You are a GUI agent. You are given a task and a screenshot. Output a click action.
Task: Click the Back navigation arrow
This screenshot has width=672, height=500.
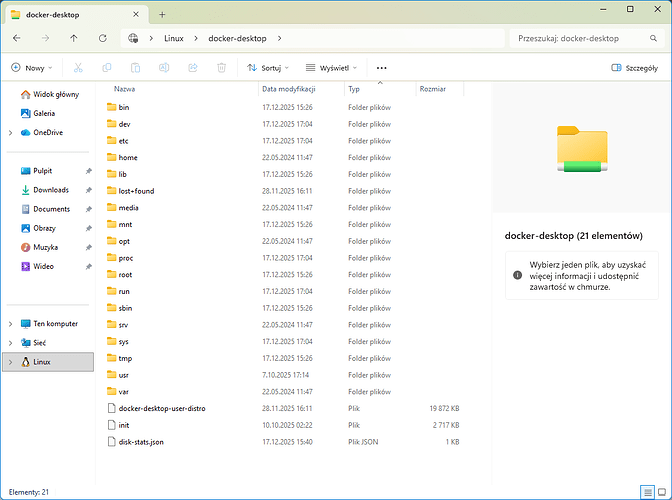point(16,38)
